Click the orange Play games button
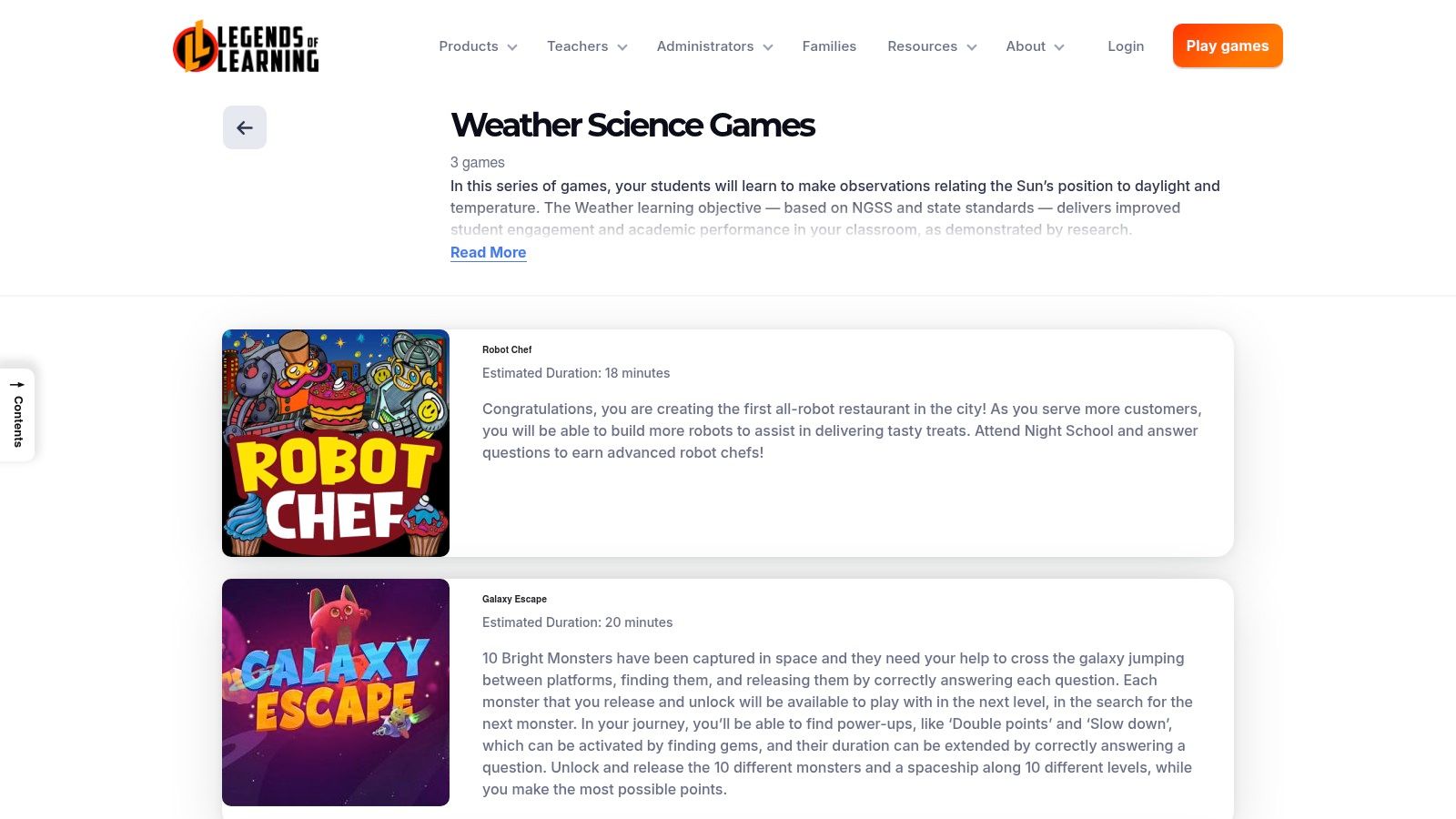The image size is (1456, 819). [1228, 45]
